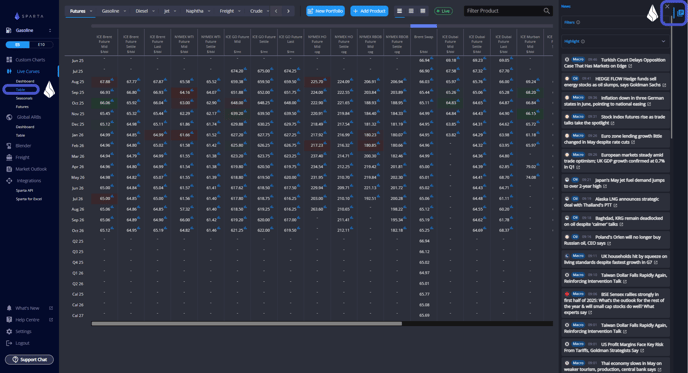Open the Alaska LNG strategic deal headline
The image size is (688, 373).
point(615,202)
